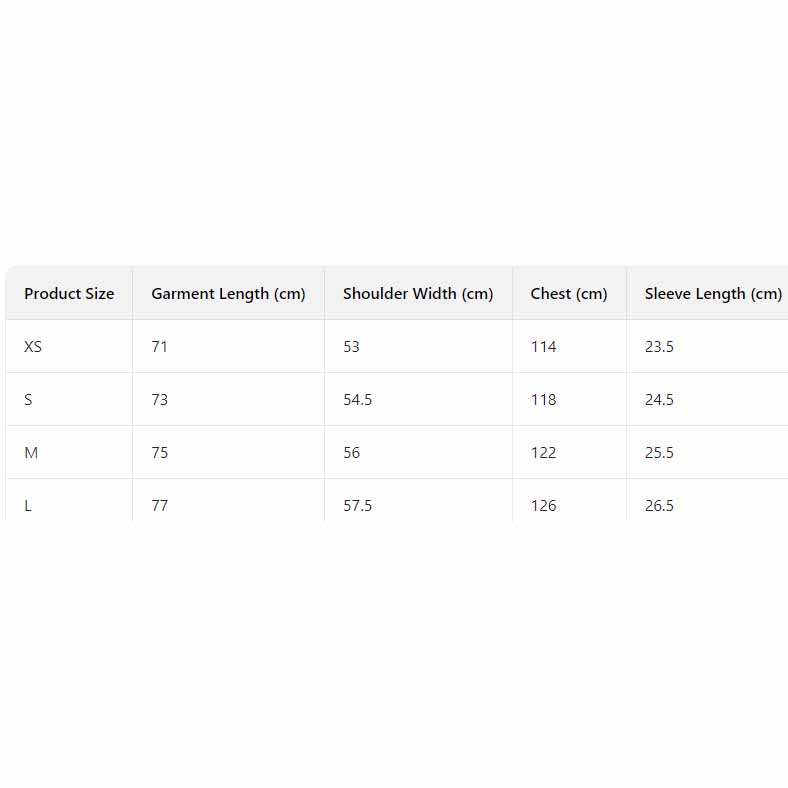The height and width of the screenshot is (788, 788).
Task: Click the Product Size column header
Action: click(x=69, y=294)
